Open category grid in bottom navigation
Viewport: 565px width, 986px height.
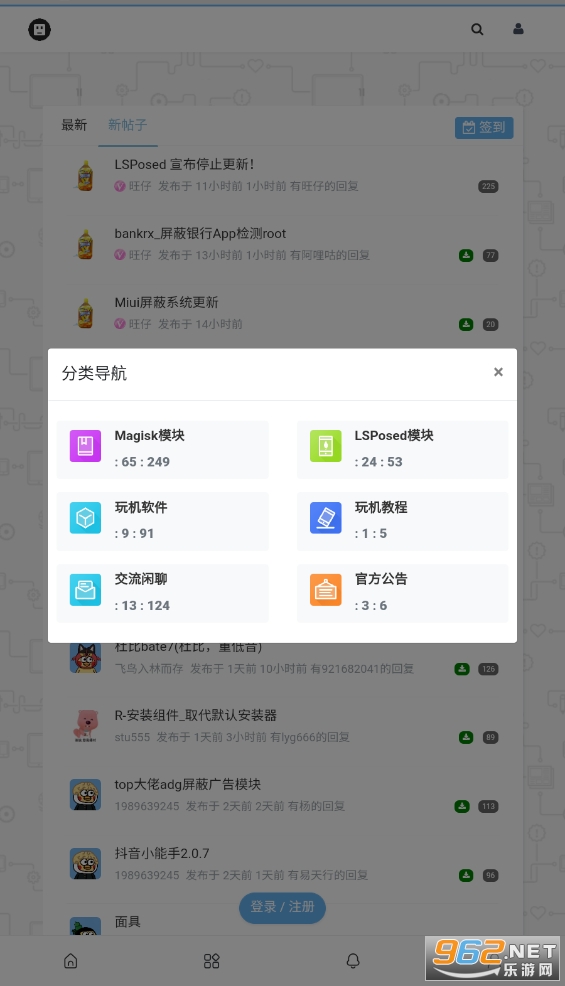coord(212,960)
